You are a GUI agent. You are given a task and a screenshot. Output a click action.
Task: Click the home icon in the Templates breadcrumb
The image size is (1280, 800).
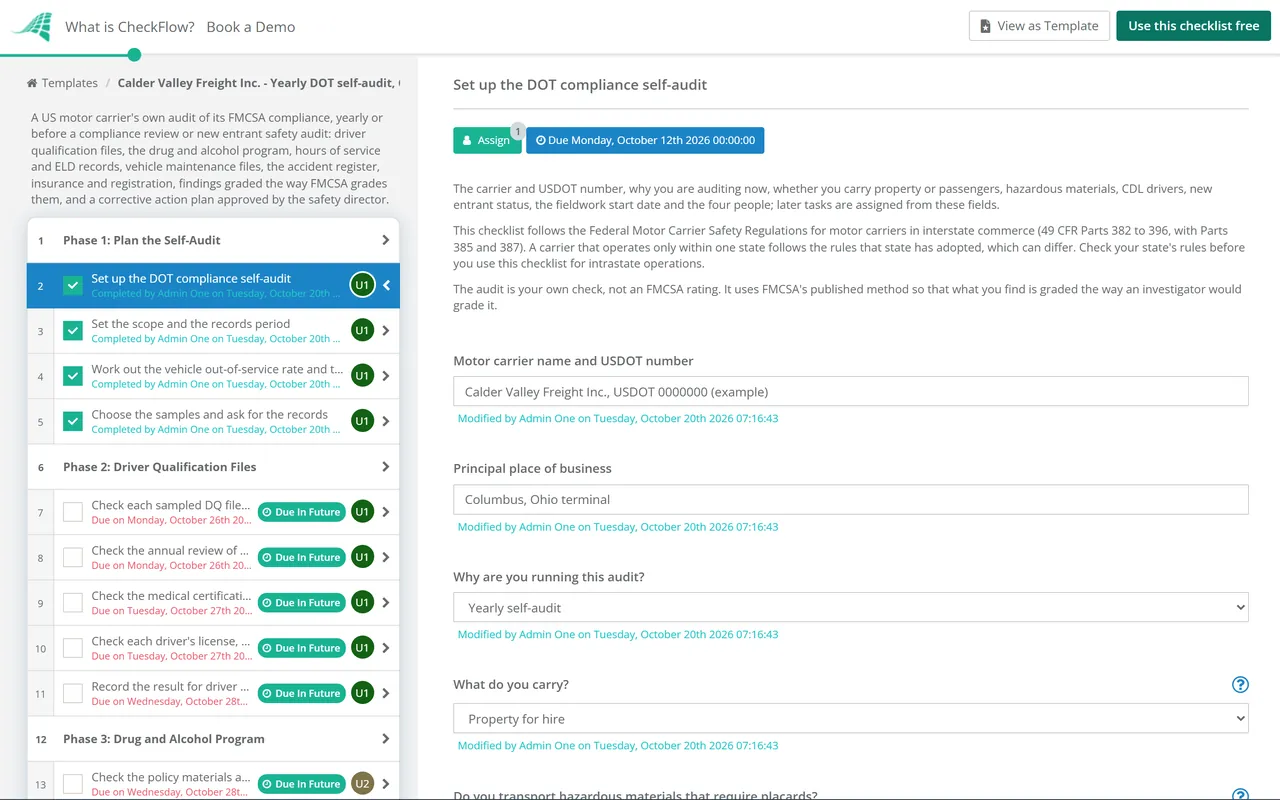[x=32, y=83]
